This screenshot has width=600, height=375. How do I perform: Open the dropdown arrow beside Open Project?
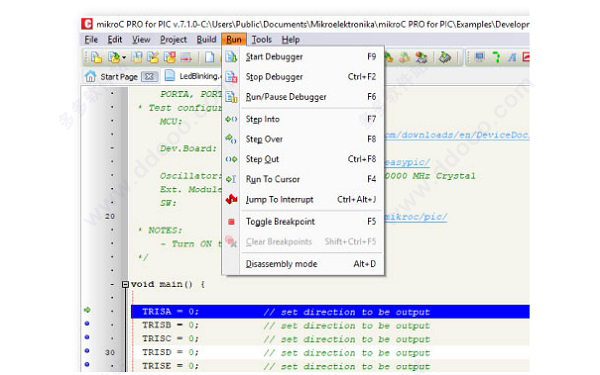124,58
